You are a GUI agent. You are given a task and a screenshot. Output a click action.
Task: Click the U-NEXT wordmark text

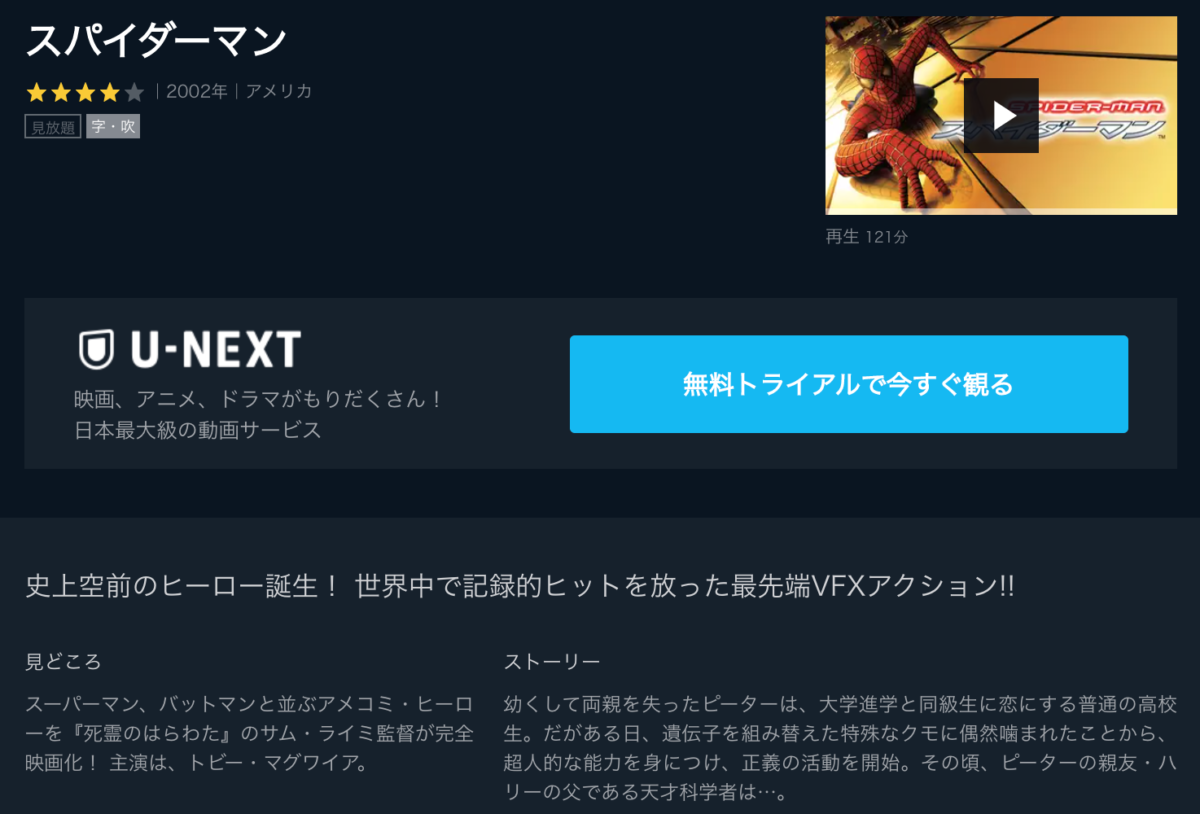click(215, 350)
